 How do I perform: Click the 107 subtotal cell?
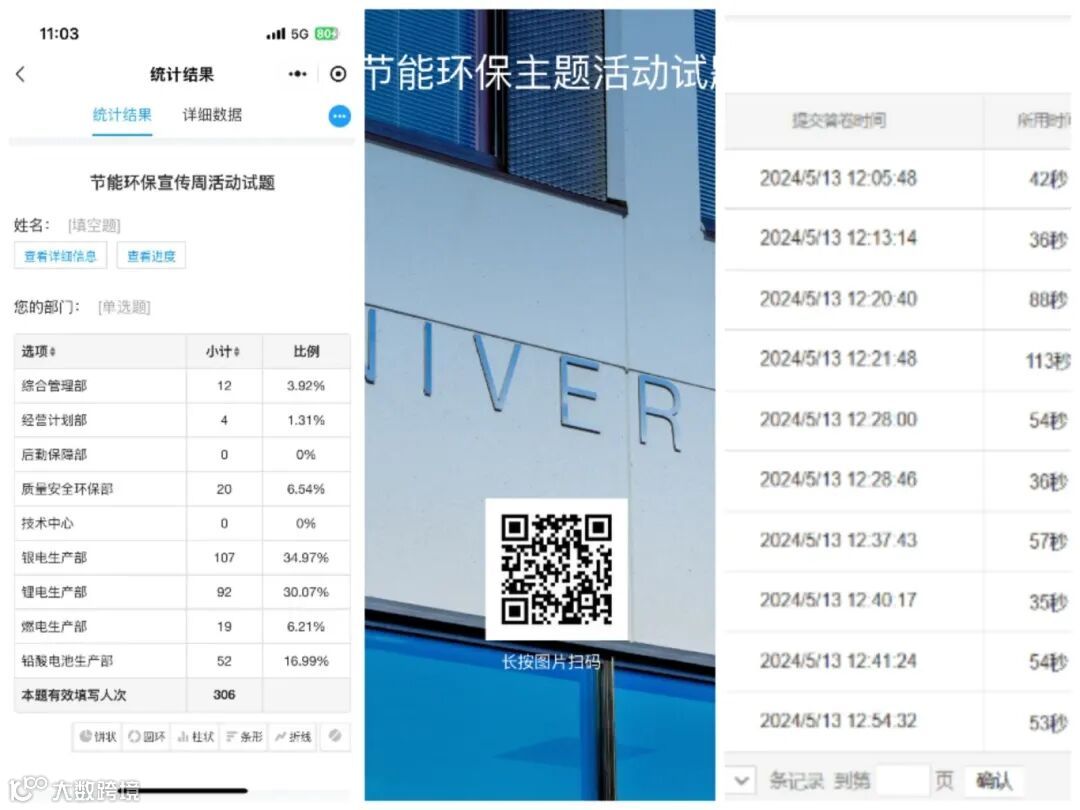pyautogui.click(x=225, y=558)
